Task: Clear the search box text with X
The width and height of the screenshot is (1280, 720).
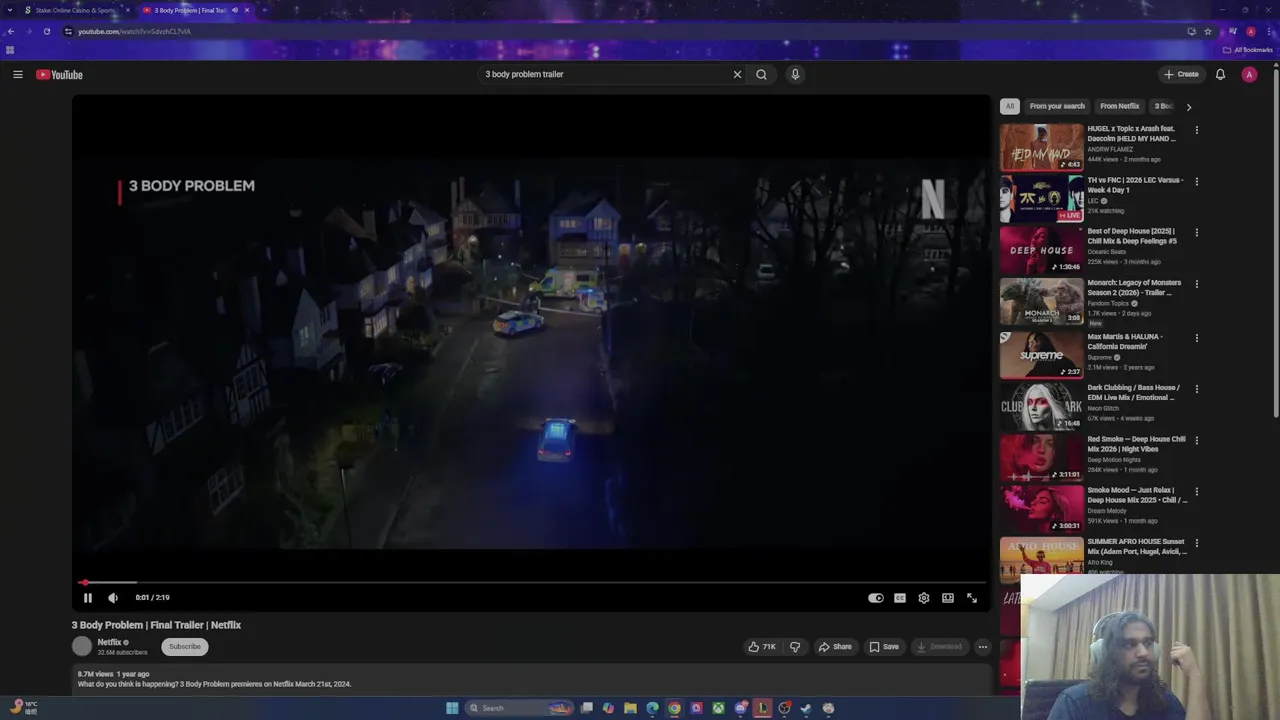Action: pyautogui.click(x=737, y=74)
